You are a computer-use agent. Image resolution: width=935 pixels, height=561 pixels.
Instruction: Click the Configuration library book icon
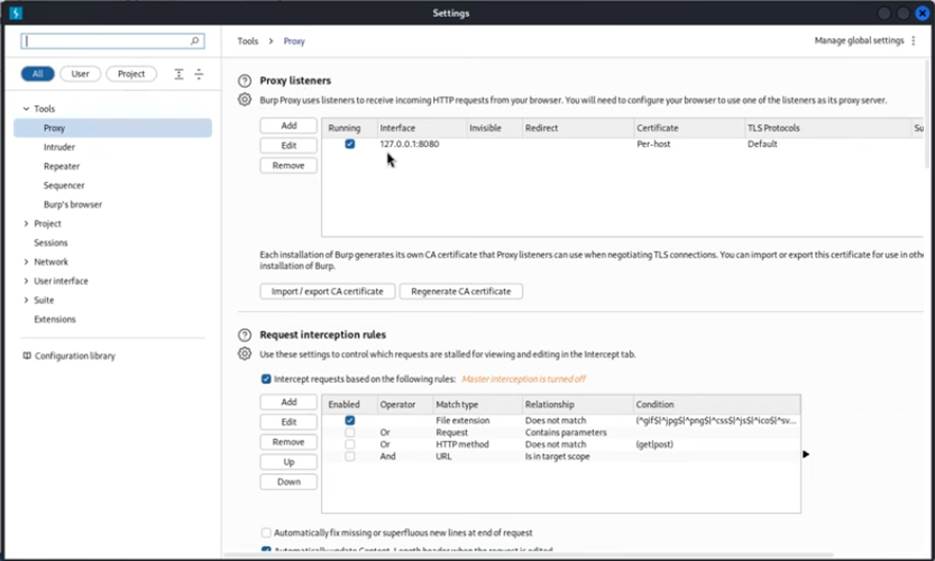point(26,356)
